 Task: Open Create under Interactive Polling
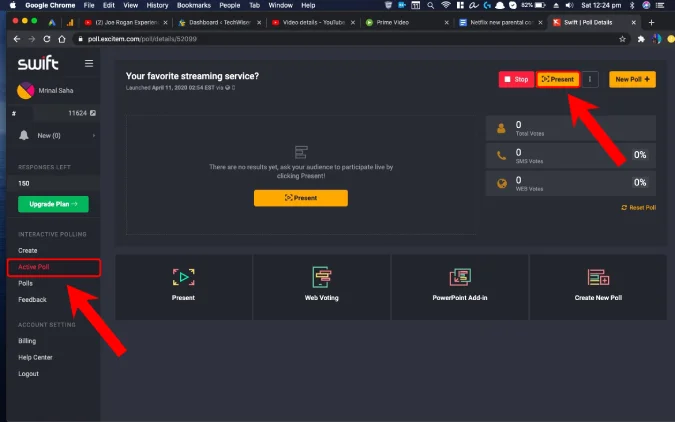pyautogui.click(x=28, y=250)
